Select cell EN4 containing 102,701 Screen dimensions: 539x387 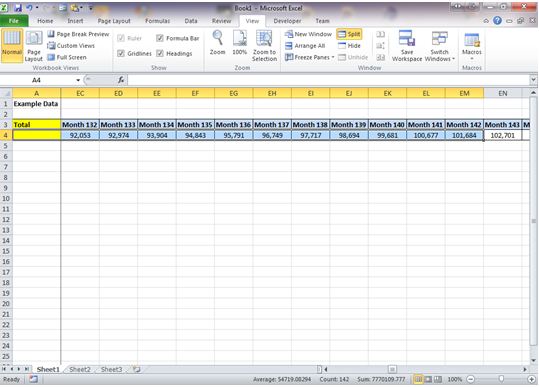coord(503,135)
